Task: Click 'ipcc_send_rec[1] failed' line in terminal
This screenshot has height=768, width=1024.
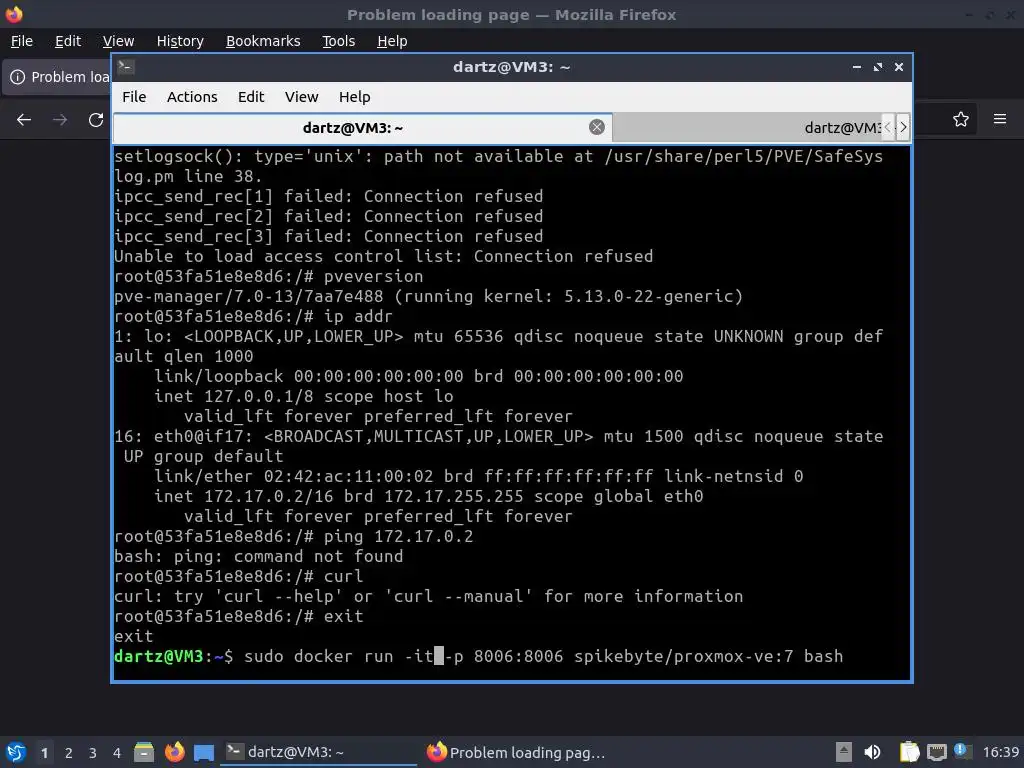Action: pos(328,197)
